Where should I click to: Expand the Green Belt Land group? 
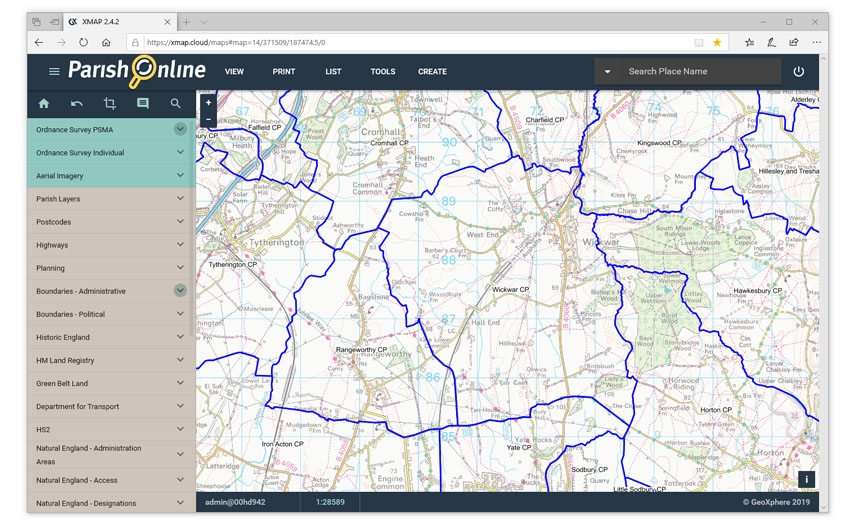click(x=180, y=383)
